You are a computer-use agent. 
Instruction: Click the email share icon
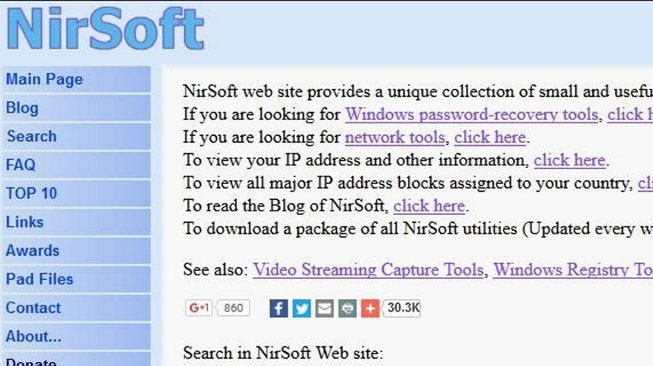pos(324,309)
